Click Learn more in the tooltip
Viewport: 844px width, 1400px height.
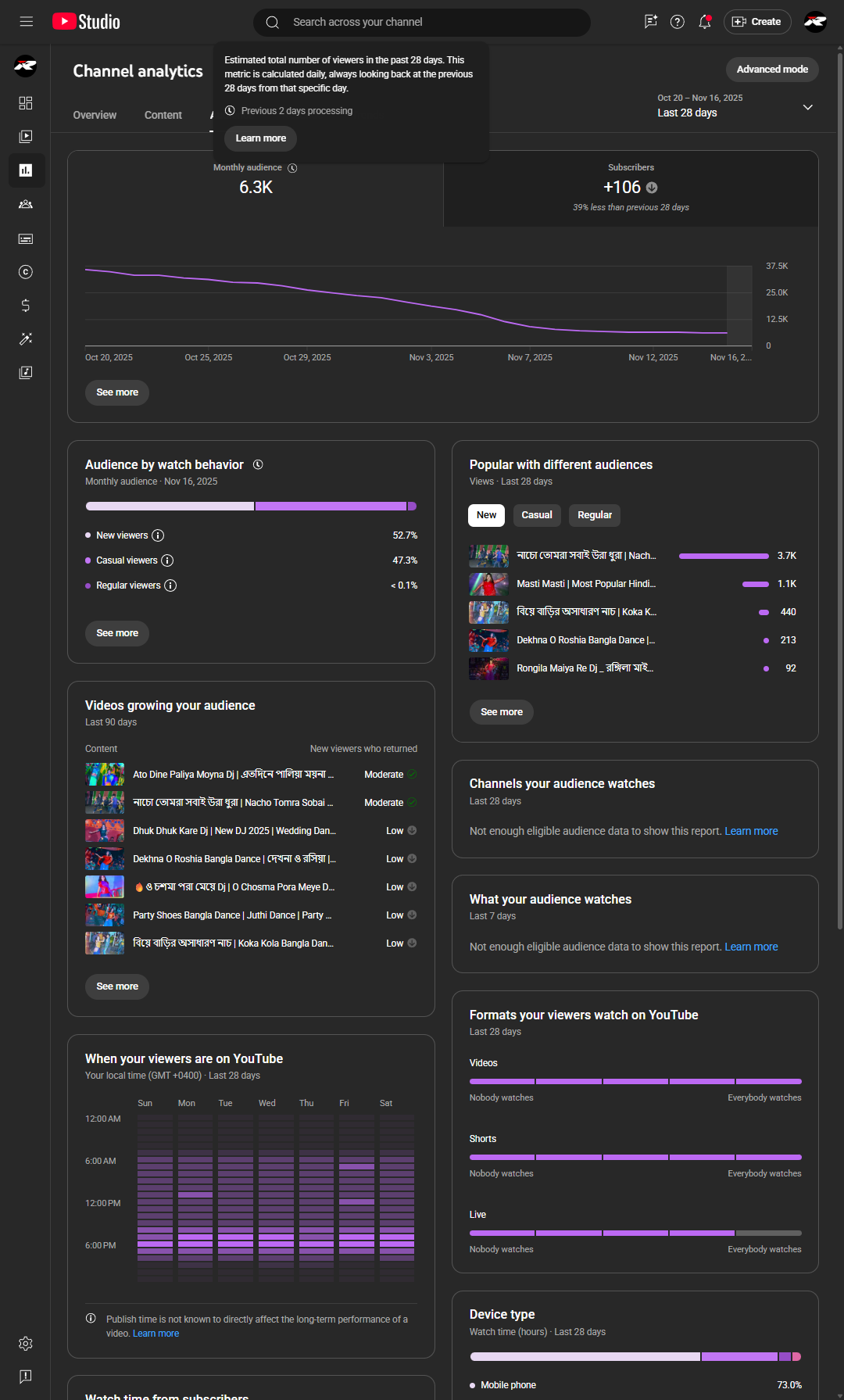(x=261, y=138)
